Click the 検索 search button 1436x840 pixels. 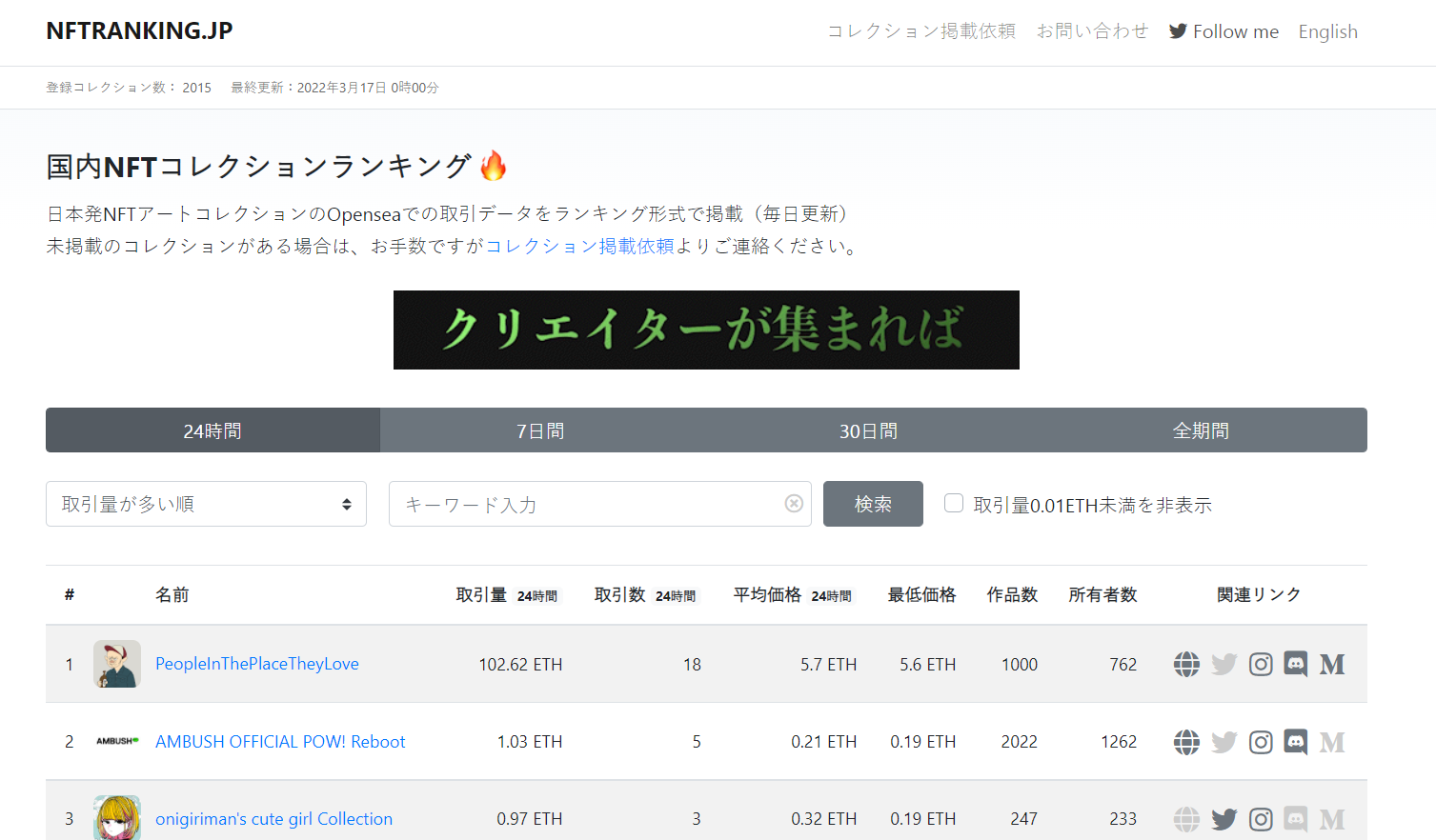[x=873, y=504]
